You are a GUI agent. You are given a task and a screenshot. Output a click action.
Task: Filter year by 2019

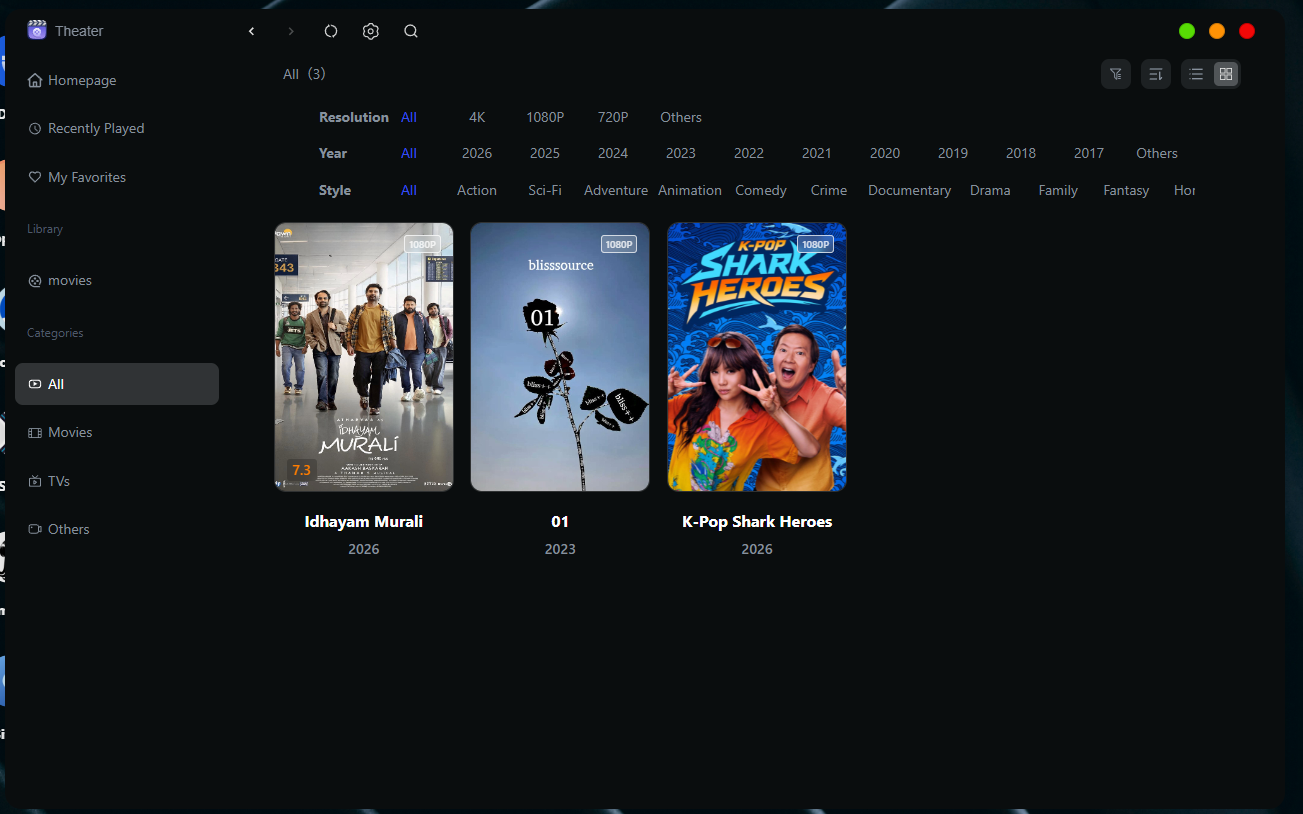[x=953, y=153]
